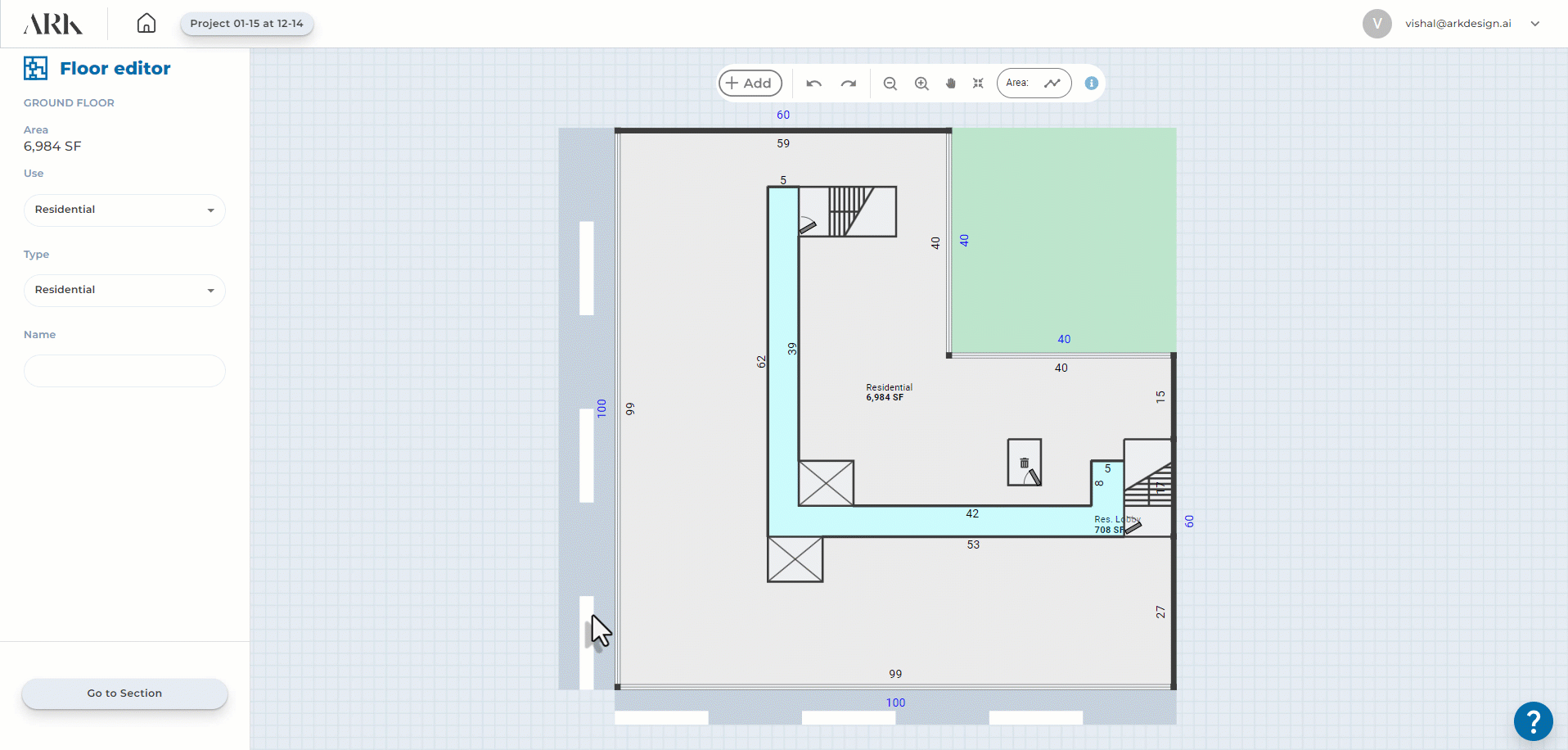Zoom out using the magnifier minus icon
The image size is (1568, 750).
890,84
